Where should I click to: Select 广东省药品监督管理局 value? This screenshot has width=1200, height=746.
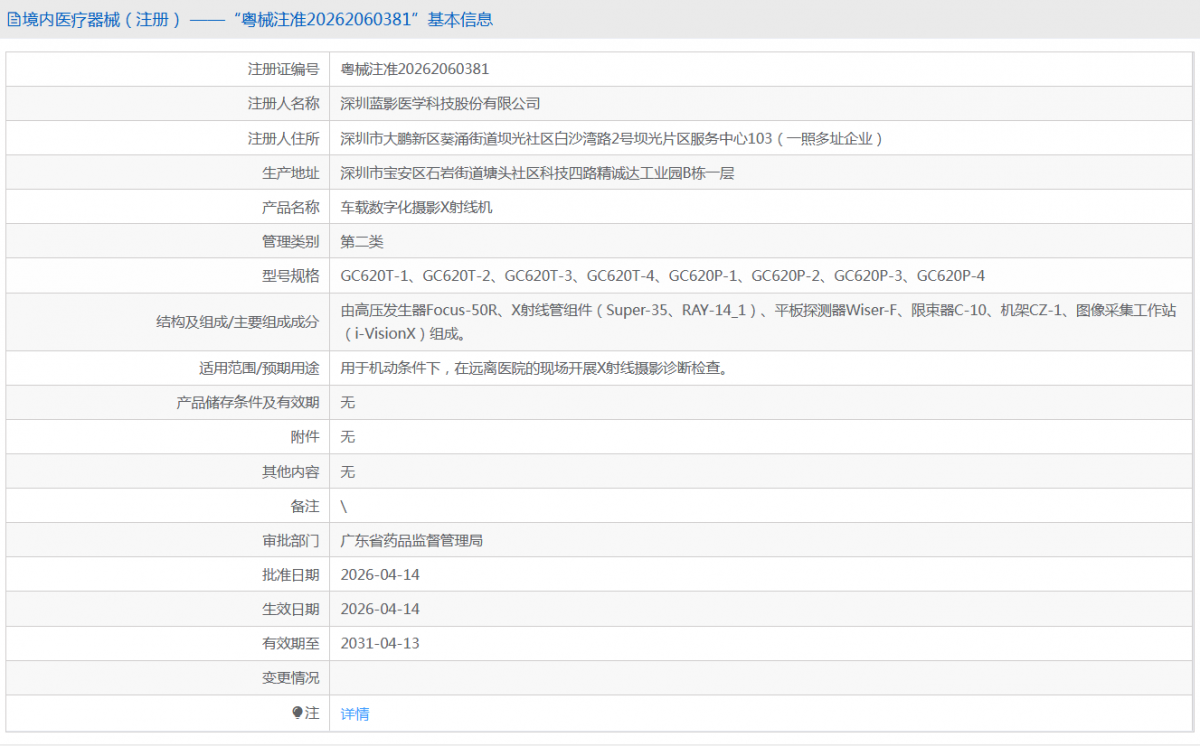[x=412, y=540]
